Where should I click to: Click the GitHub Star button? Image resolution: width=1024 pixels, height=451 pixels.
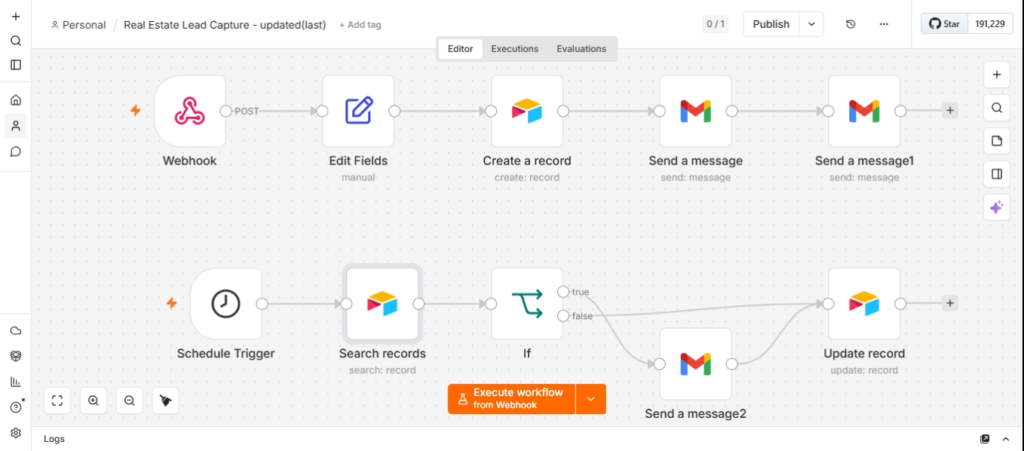pos(945,24)
